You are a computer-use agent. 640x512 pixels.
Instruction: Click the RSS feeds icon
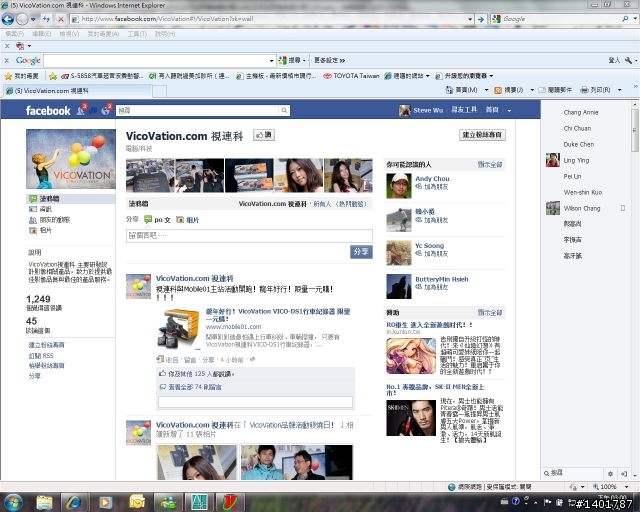[498, 90]
